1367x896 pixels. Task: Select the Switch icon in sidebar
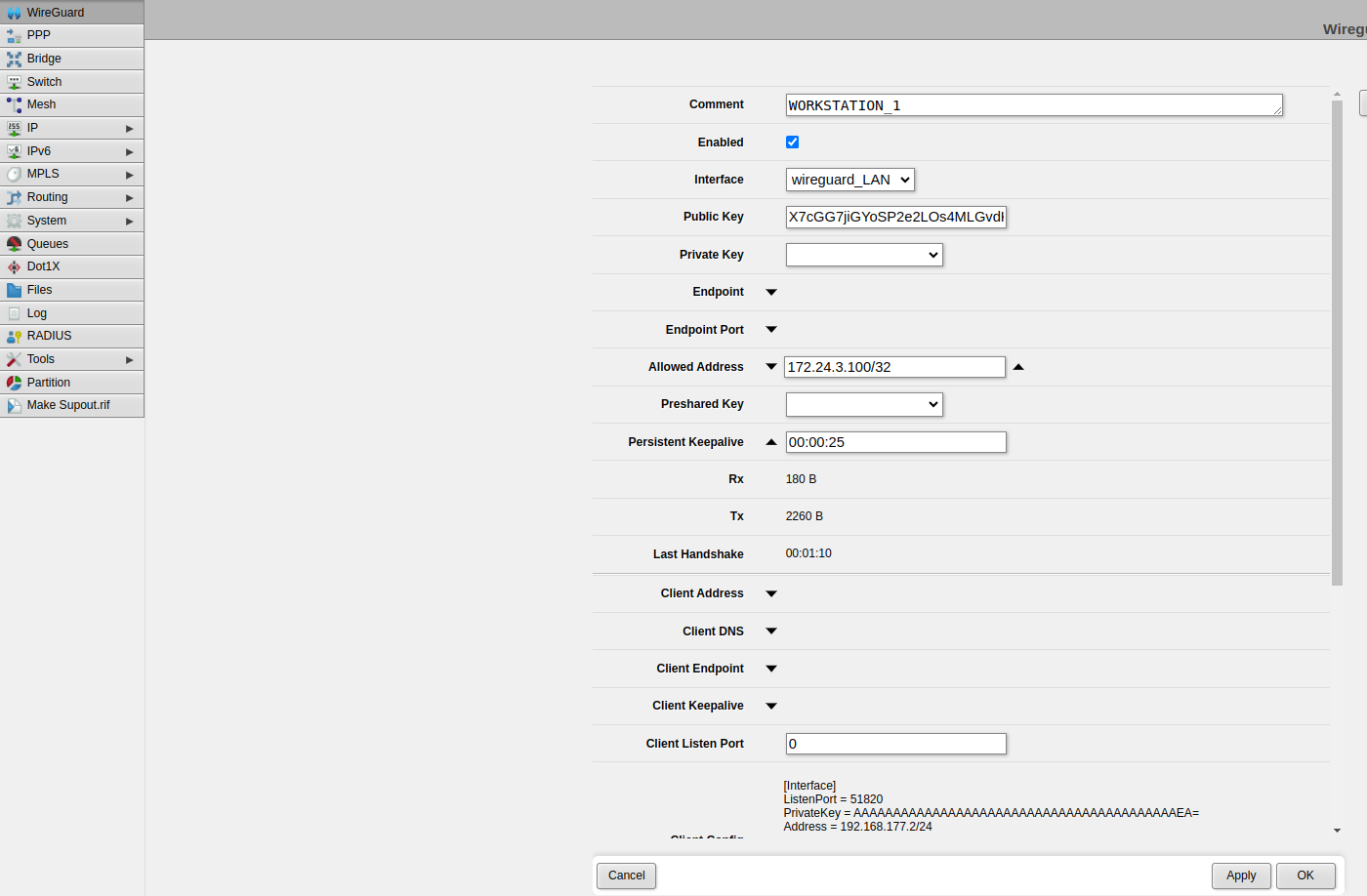[x=14, y=82]
